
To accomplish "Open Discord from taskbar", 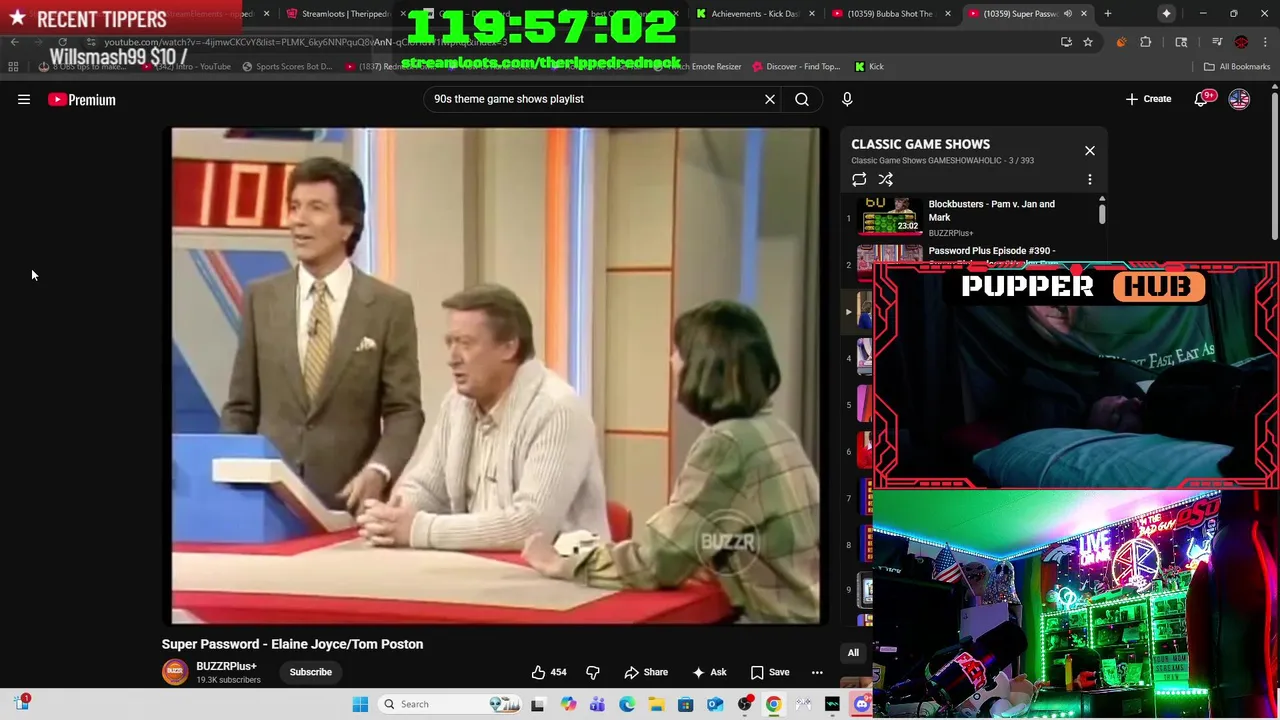I will [x=862, y=704].
